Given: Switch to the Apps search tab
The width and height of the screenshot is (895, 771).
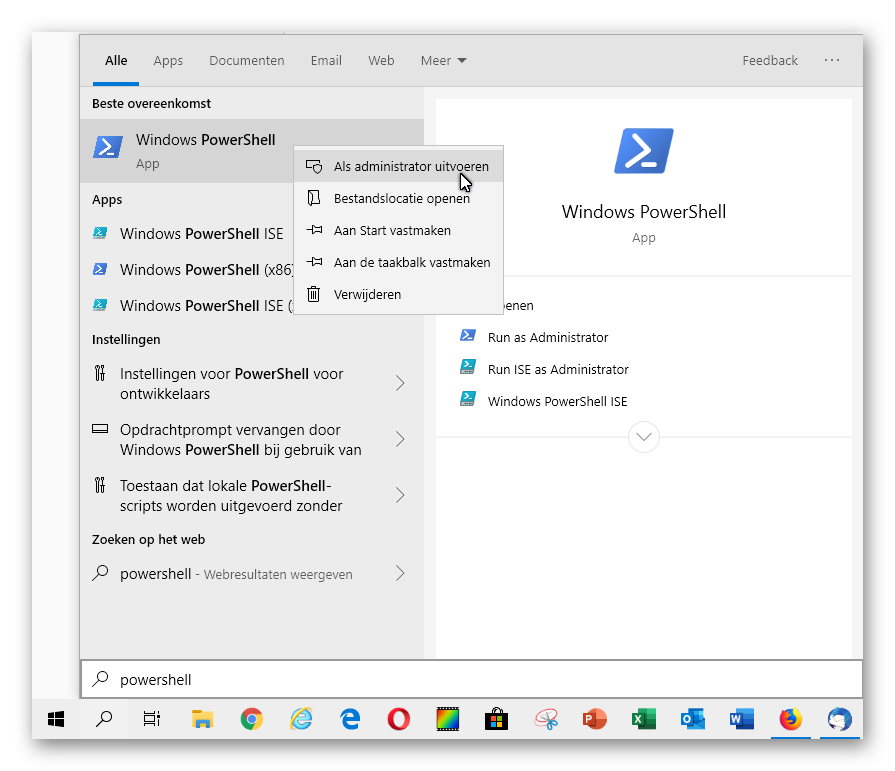Looking at the screenshot, I should 168,60.
